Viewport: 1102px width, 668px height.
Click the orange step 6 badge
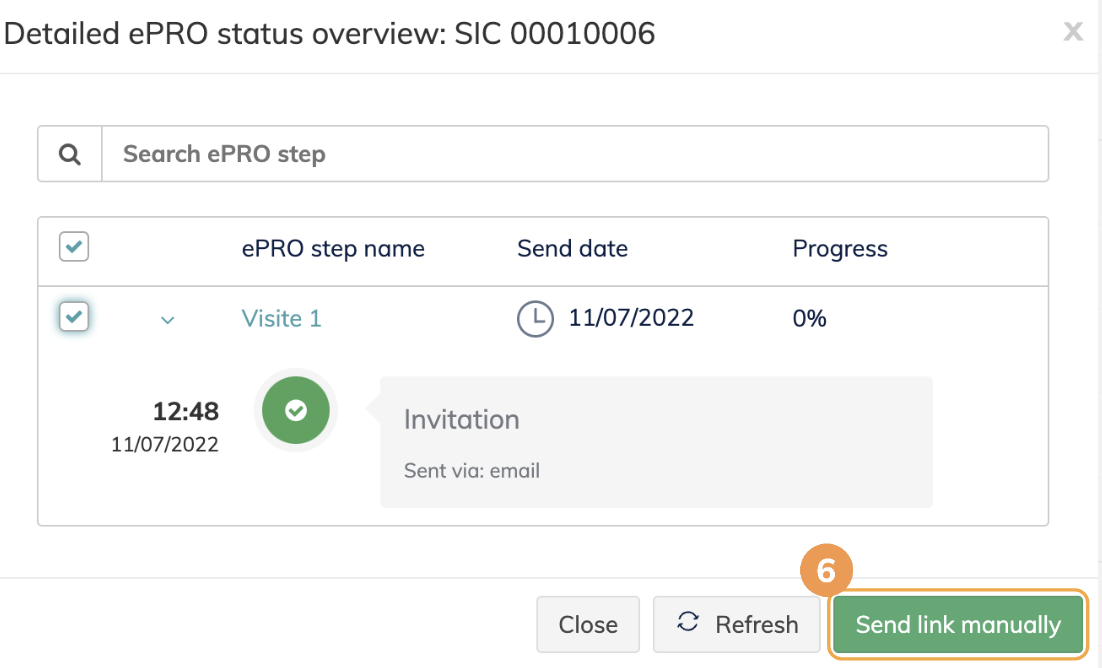(826, 570)
